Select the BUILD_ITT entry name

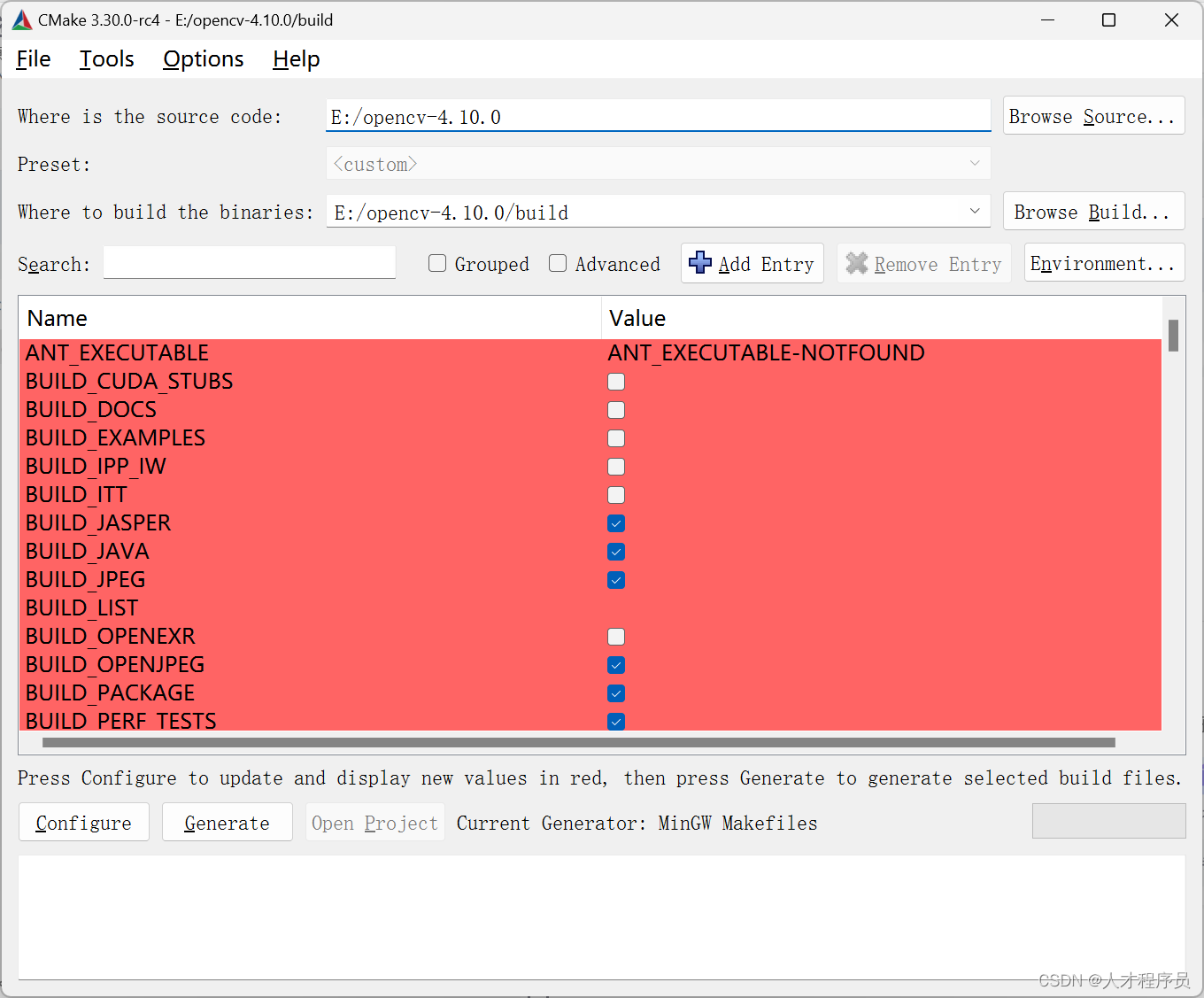click(76, 494)
